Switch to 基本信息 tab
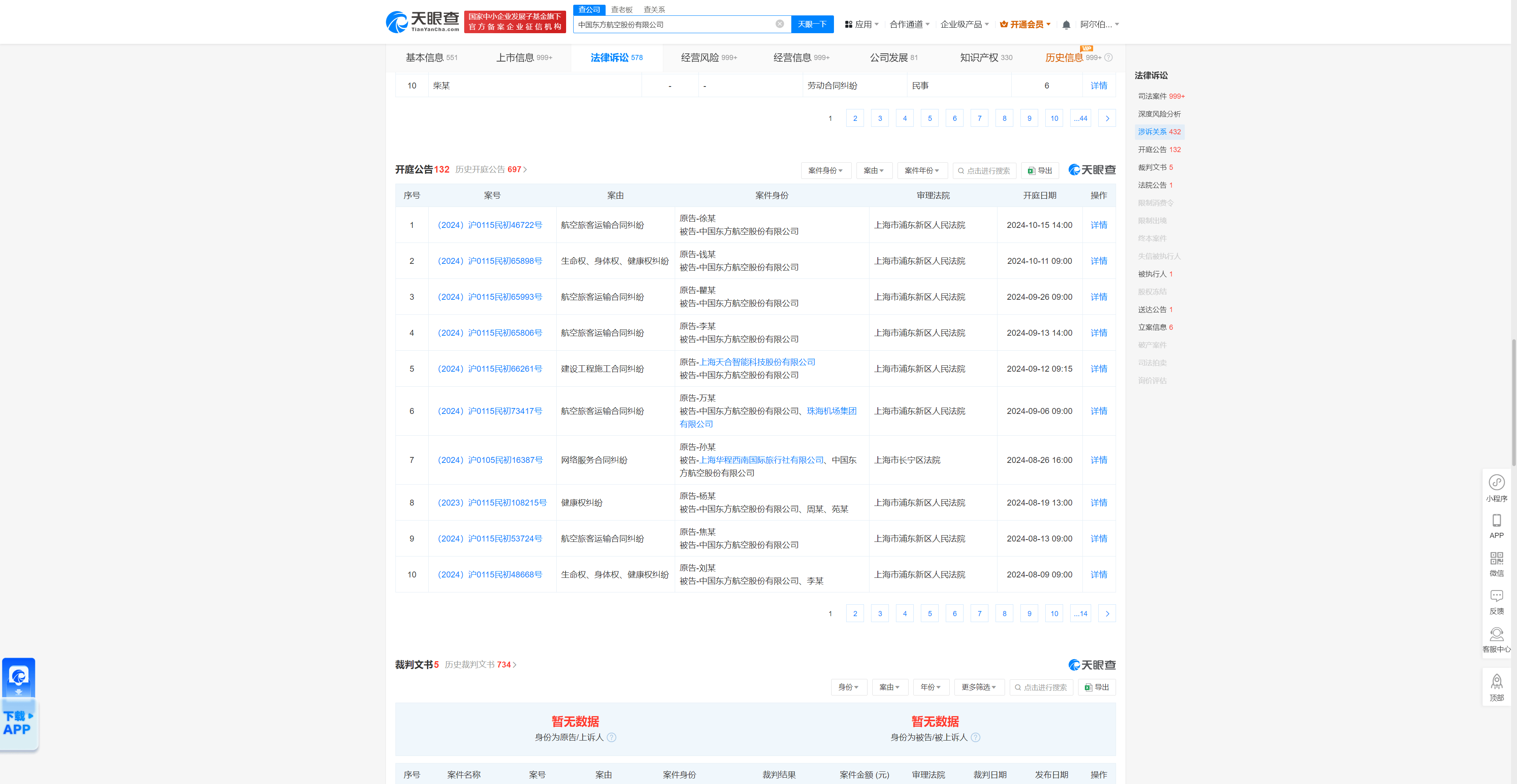 tap(432, 58)
